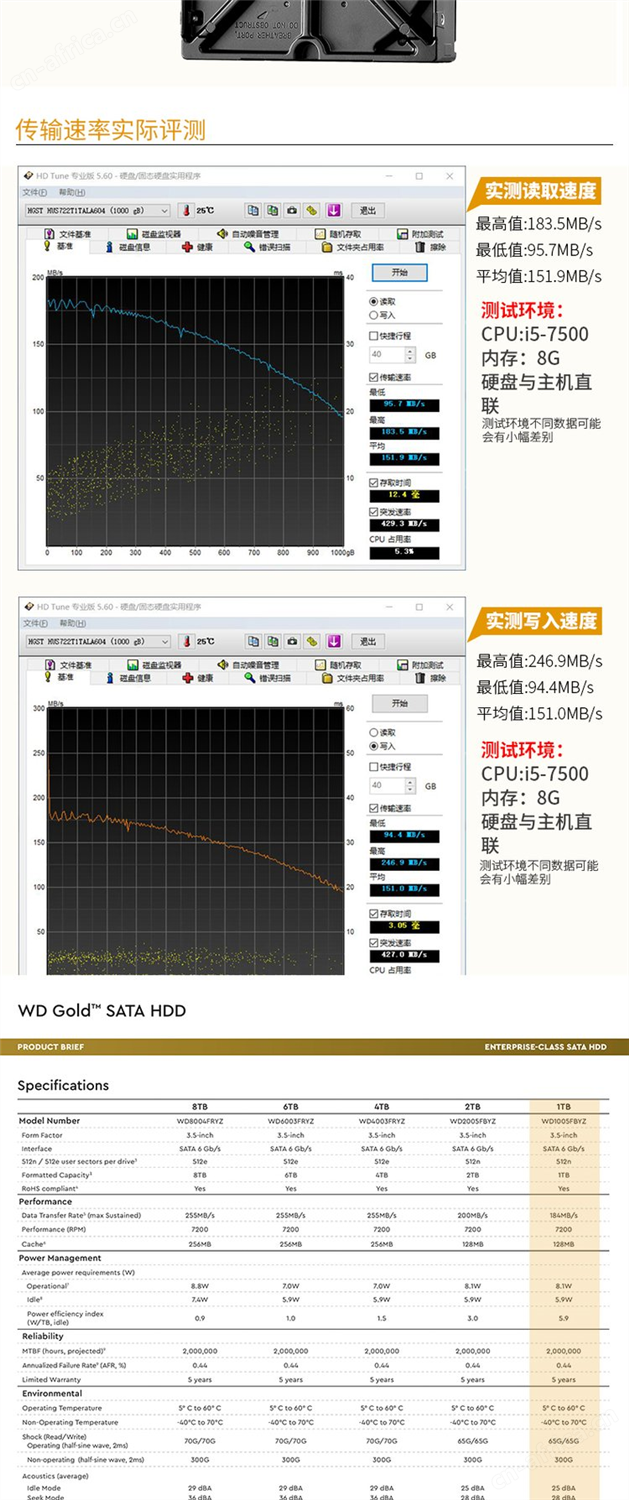This screenshot has width=629, height=1500.
Task: Click camera save-screenshot icon in write-test window
Action: click(x=292, y=641)
